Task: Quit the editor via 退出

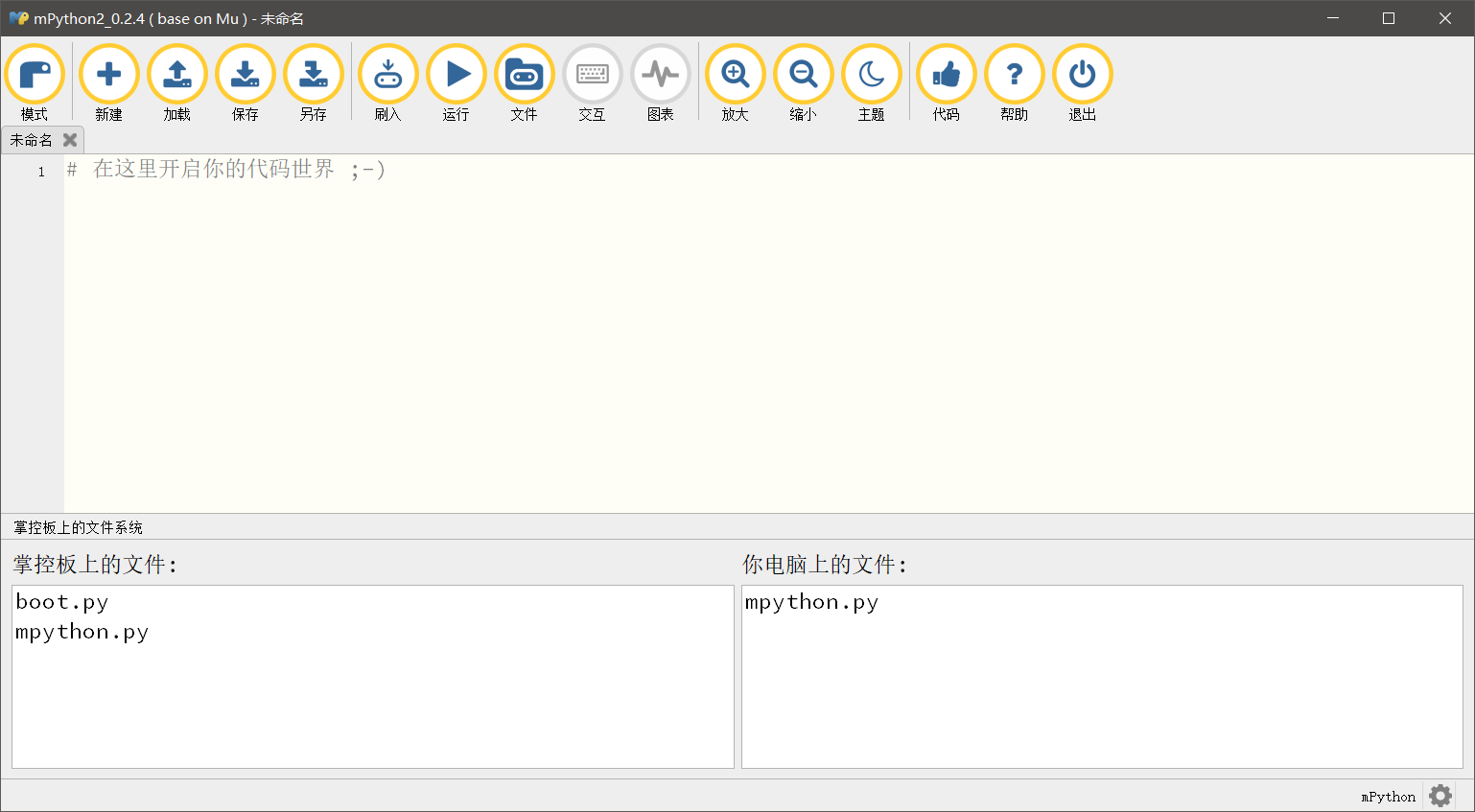Action: point(1083,82)
